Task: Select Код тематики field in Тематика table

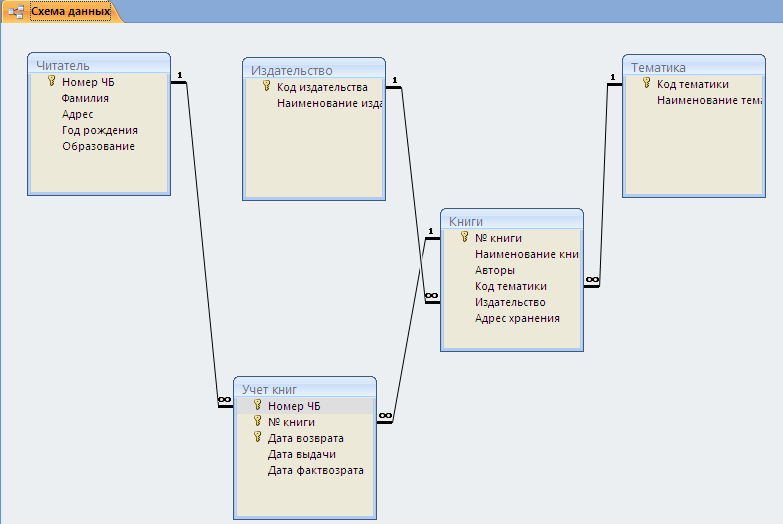Action: 694,84
